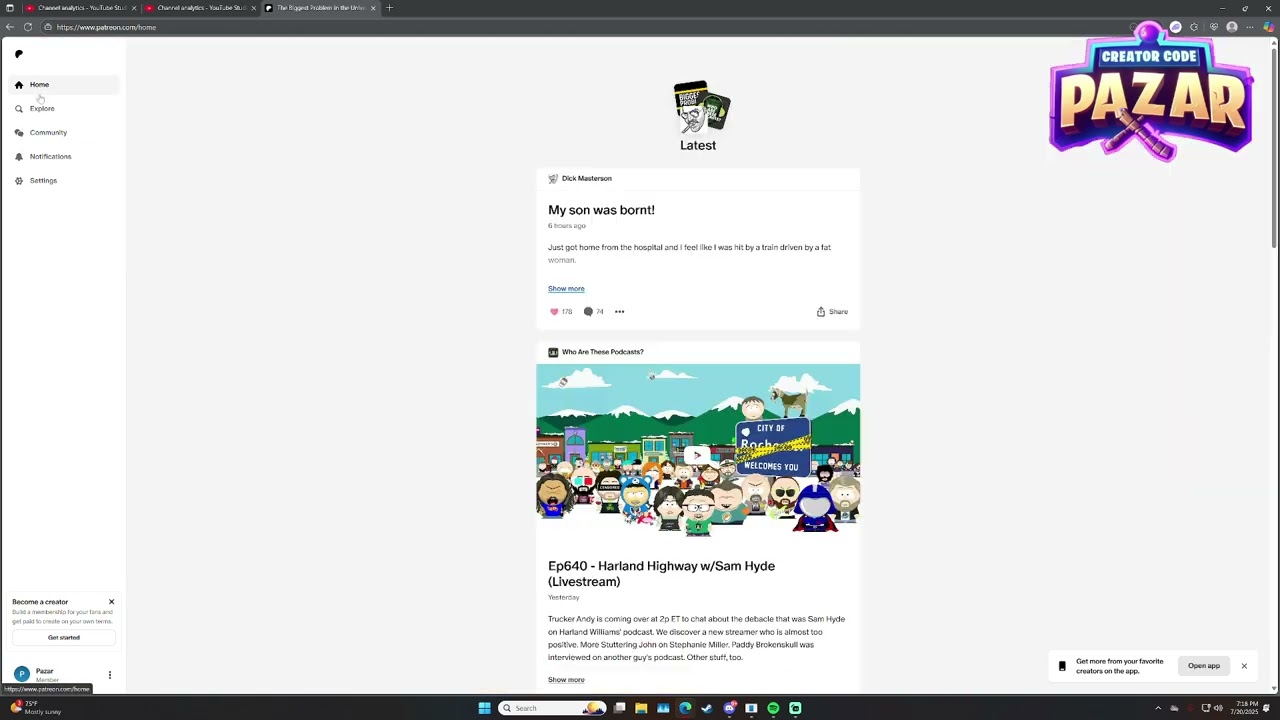Open File Explorer from the taskbar
The image size is (1280, 720).
641,708
